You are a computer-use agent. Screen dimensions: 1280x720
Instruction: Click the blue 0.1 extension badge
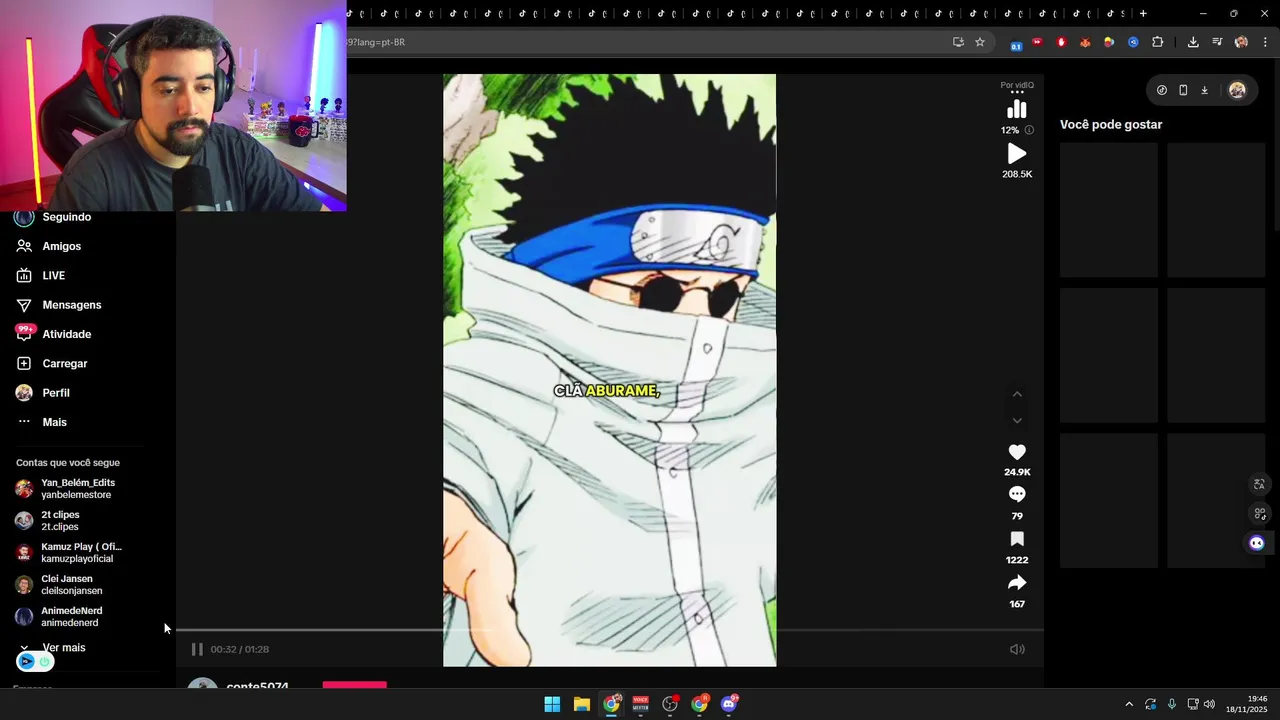tap(1016, 45)
